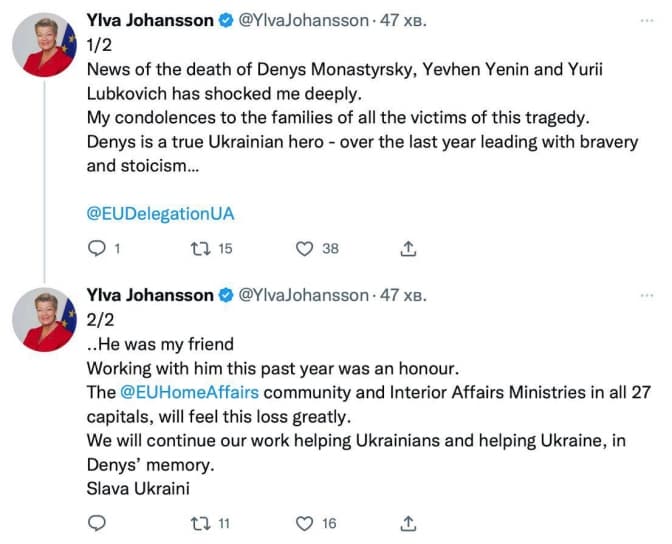Open Ylva Johansson's name on first tweet
Viewport: 672px width, 544px height.
pyautogui.click(x=150, y=21)
